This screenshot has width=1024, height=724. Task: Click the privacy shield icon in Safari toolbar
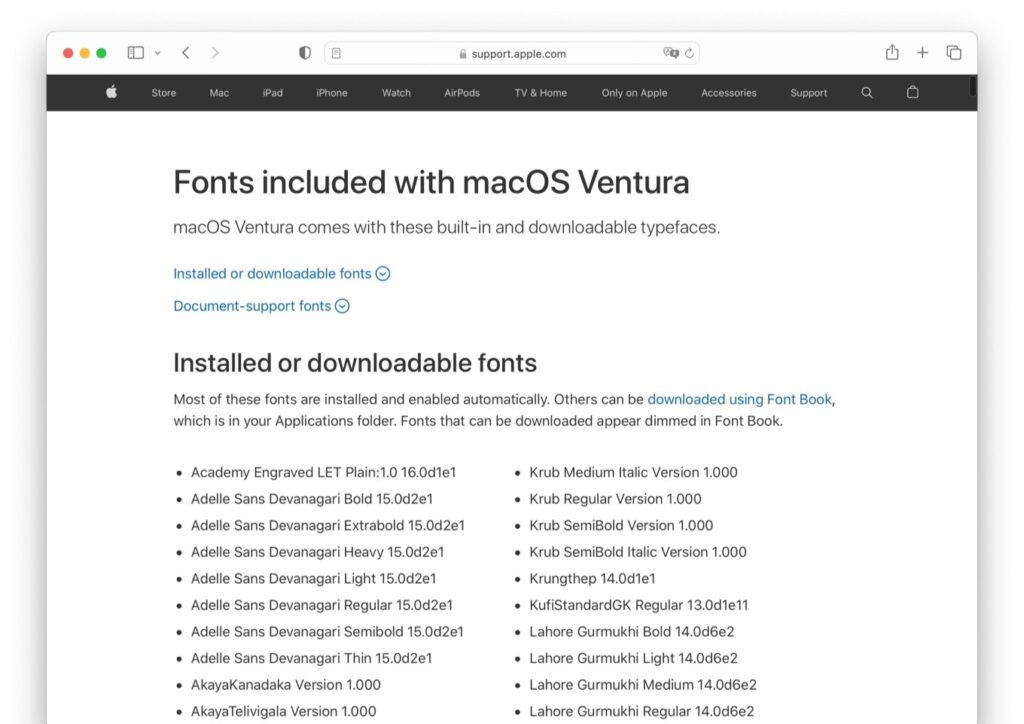click(x=305, y=52)
